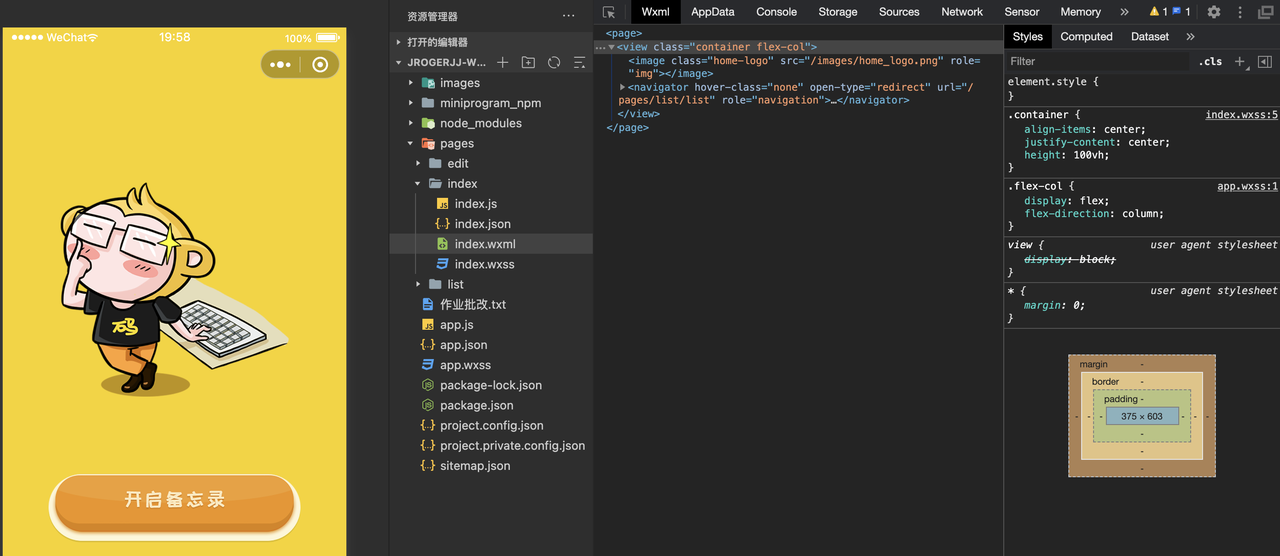Viewport: 1280px width, 556px height.
Task: Click the app.json braces icon
Action: click(x=428, y=345)
